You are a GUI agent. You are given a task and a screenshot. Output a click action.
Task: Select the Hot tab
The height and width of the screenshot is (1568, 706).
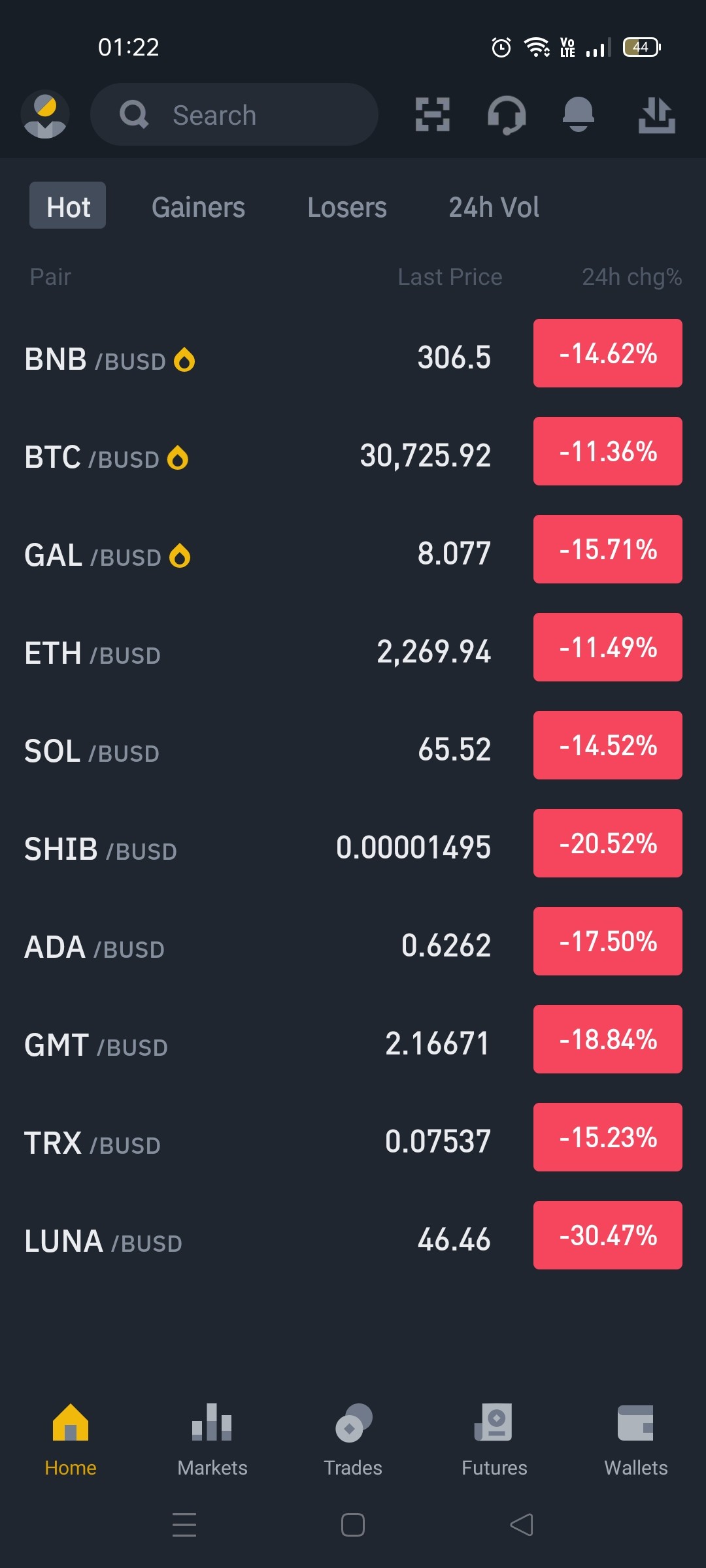[x=67, y=205]
